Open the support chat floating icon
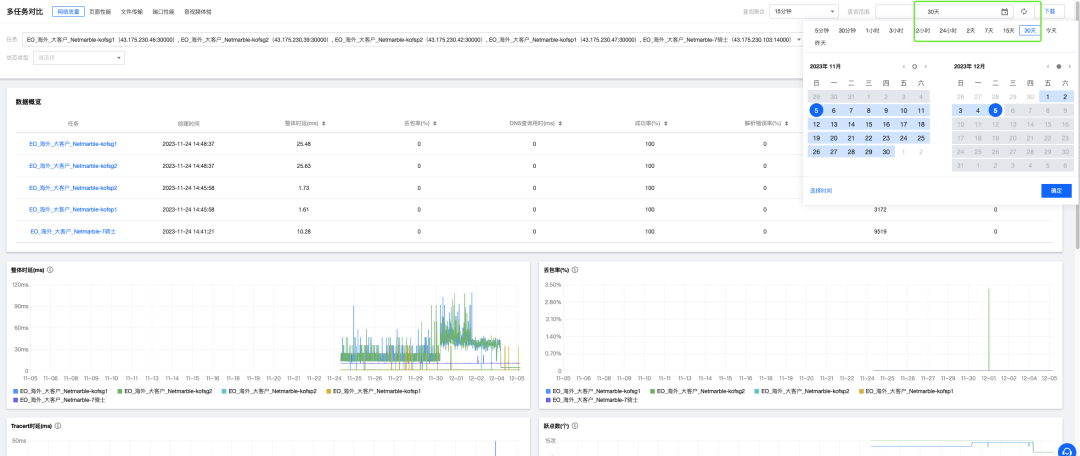Screen dimensions: 1080x456 click(x=1068, y=448)
